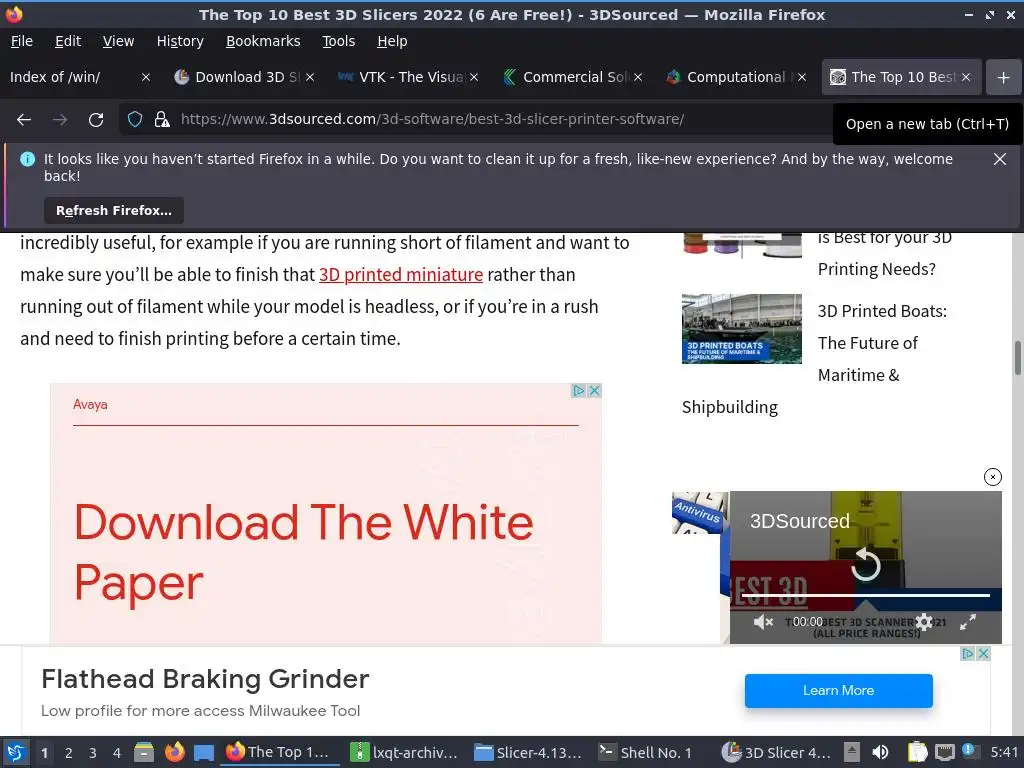Click the forward navigation arrow
Viewport: 1024px width, 768px height.
point(60,120)
